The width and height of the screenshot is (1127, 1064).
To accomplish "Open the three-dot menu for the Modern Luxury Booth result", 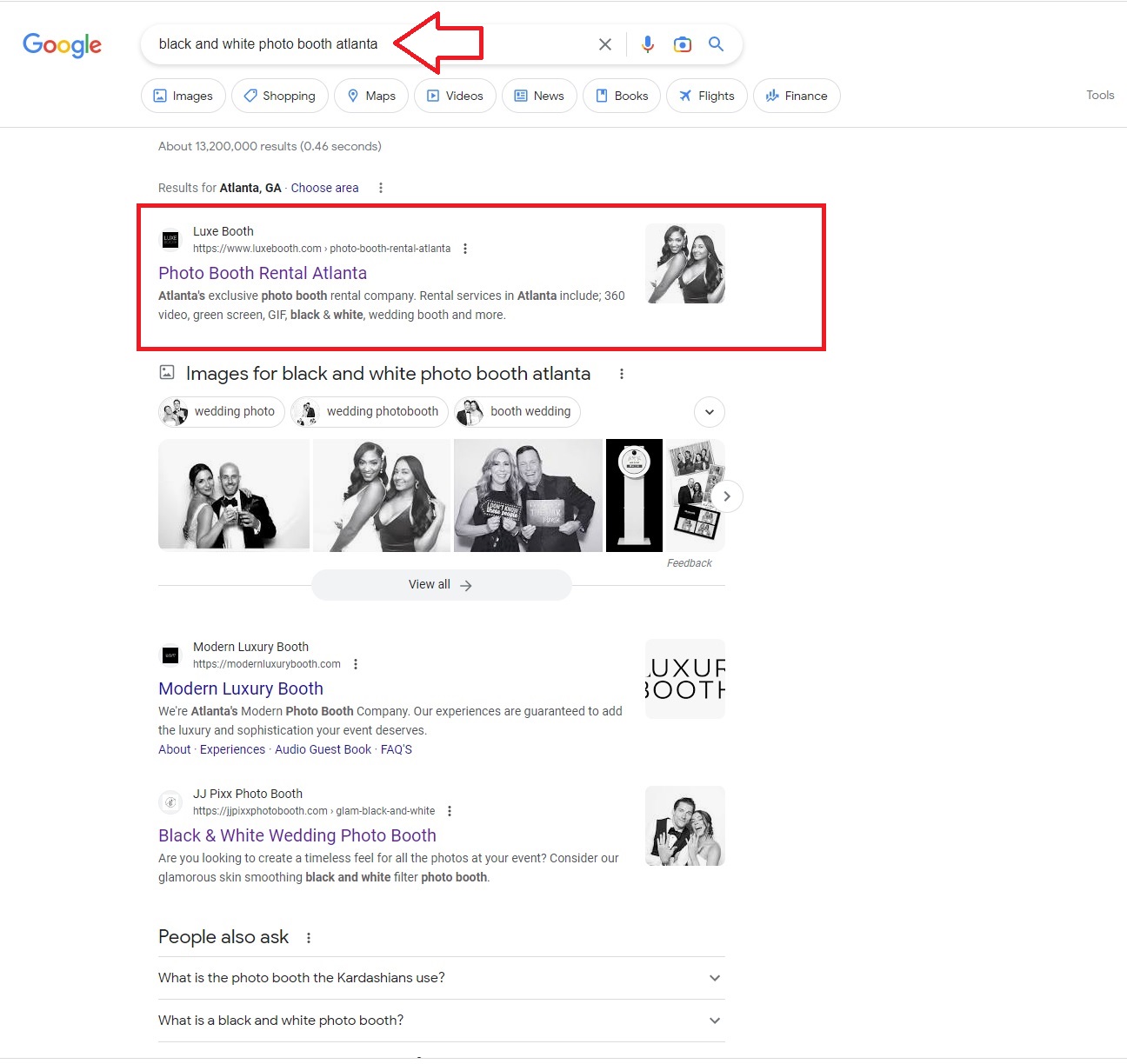I will click(x=356, y=664).
